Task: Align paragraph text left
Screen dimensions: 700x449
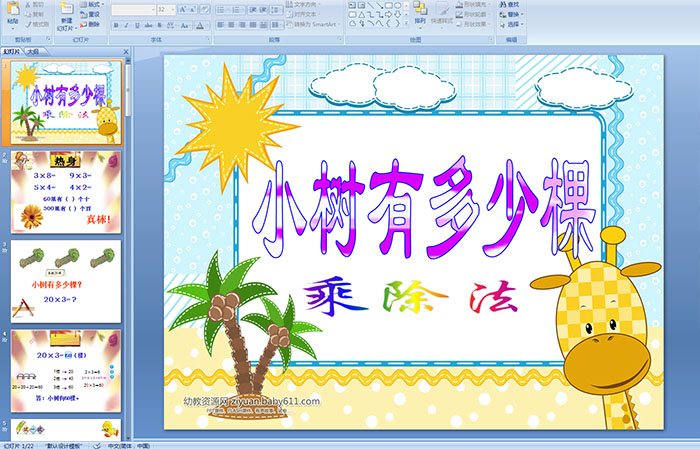Action: (221, 25)
